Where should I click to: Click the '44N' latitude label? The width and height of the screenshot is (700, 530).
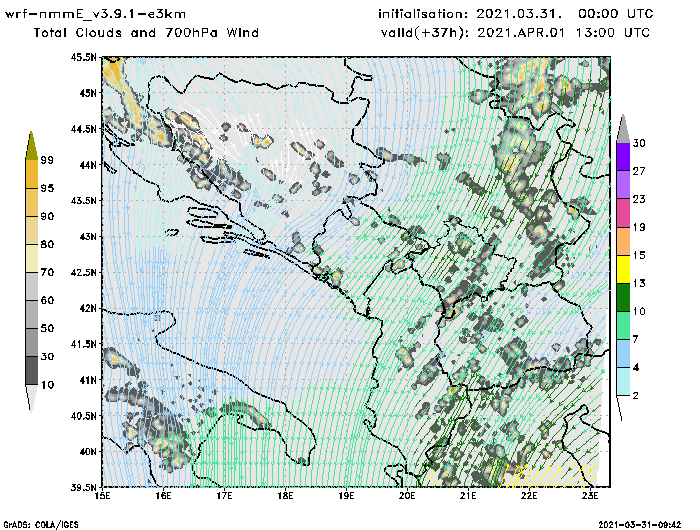(x=88, y=165)
